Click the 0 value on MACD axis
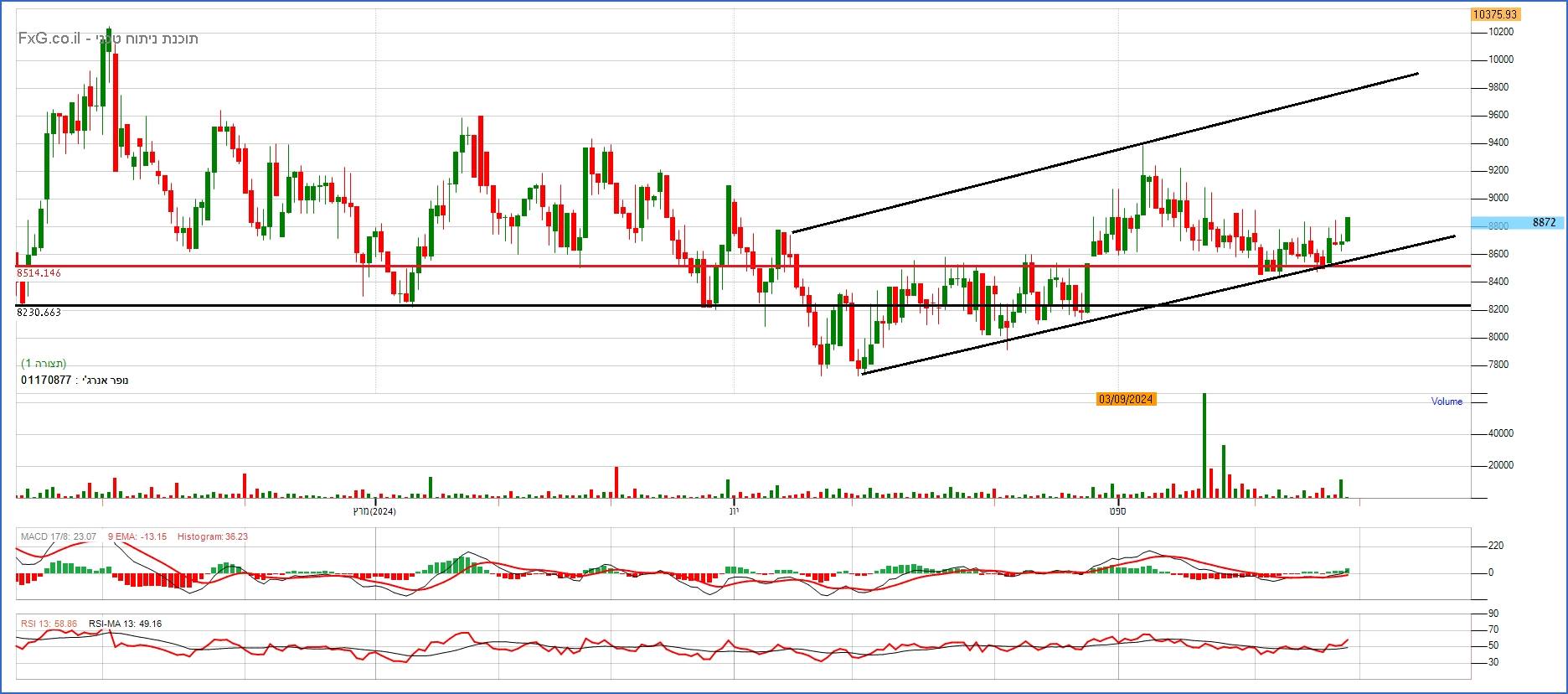1568x694 pixels. (1490, 573)
